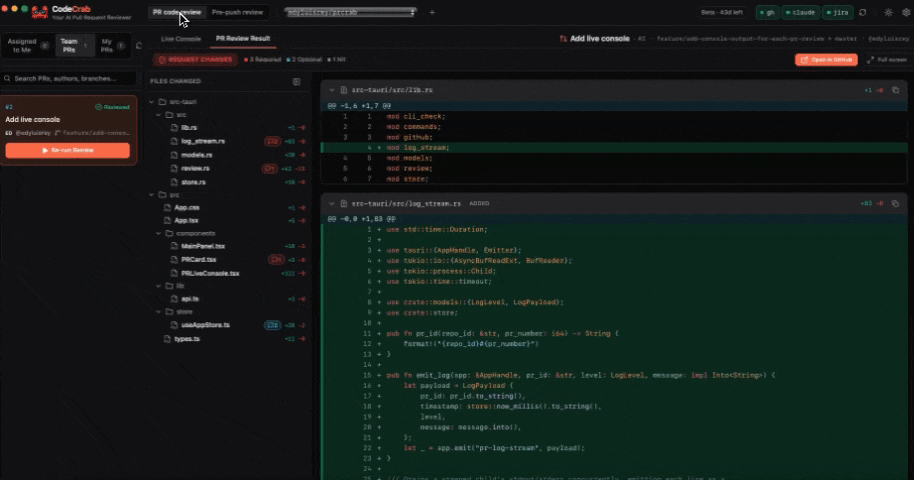Click the plus icon to add repository
Viewport: 914px width, 480px height.
point(432,12)
